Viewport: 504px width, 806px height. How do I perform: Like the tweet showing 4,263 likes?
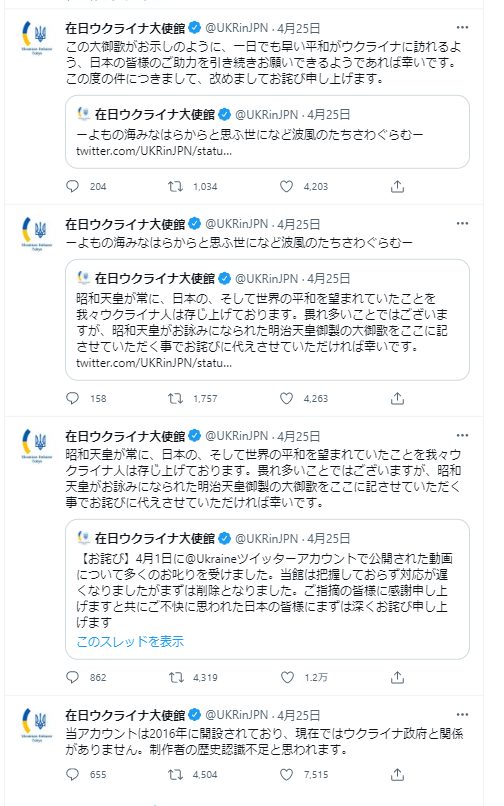coord(286,398)
